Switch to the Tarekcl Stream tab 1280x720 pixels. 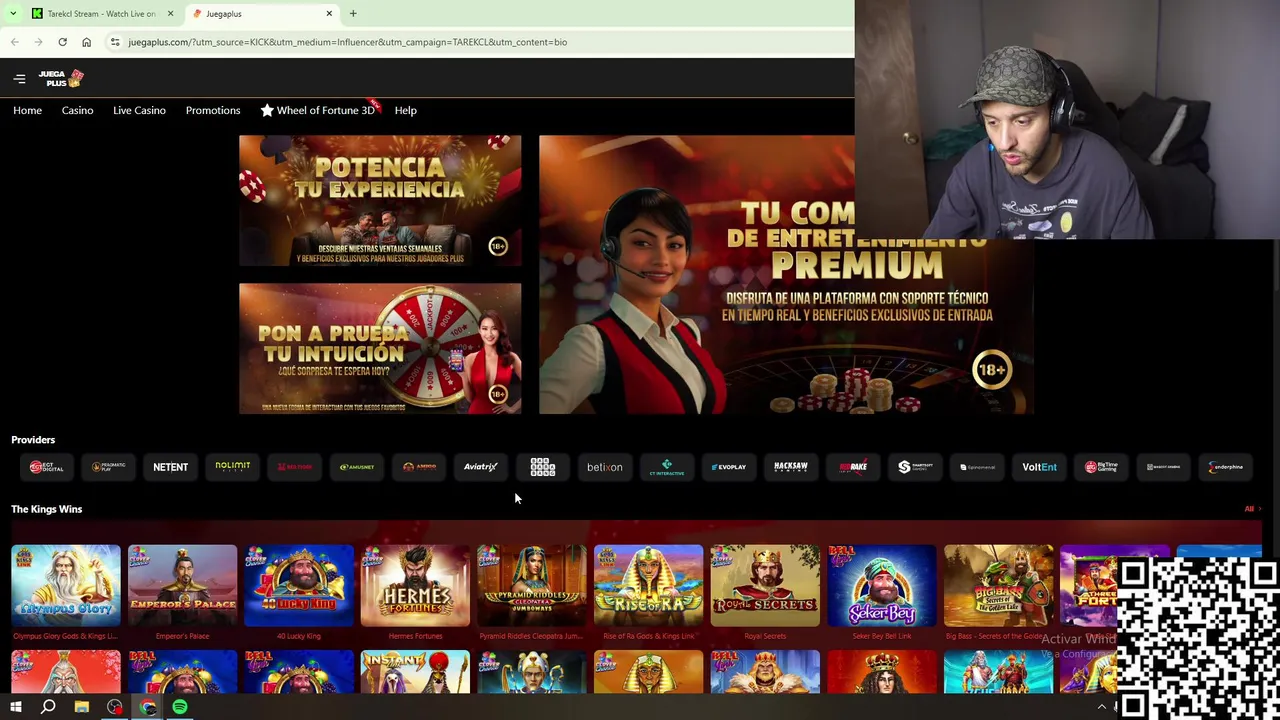coord(102,13)
